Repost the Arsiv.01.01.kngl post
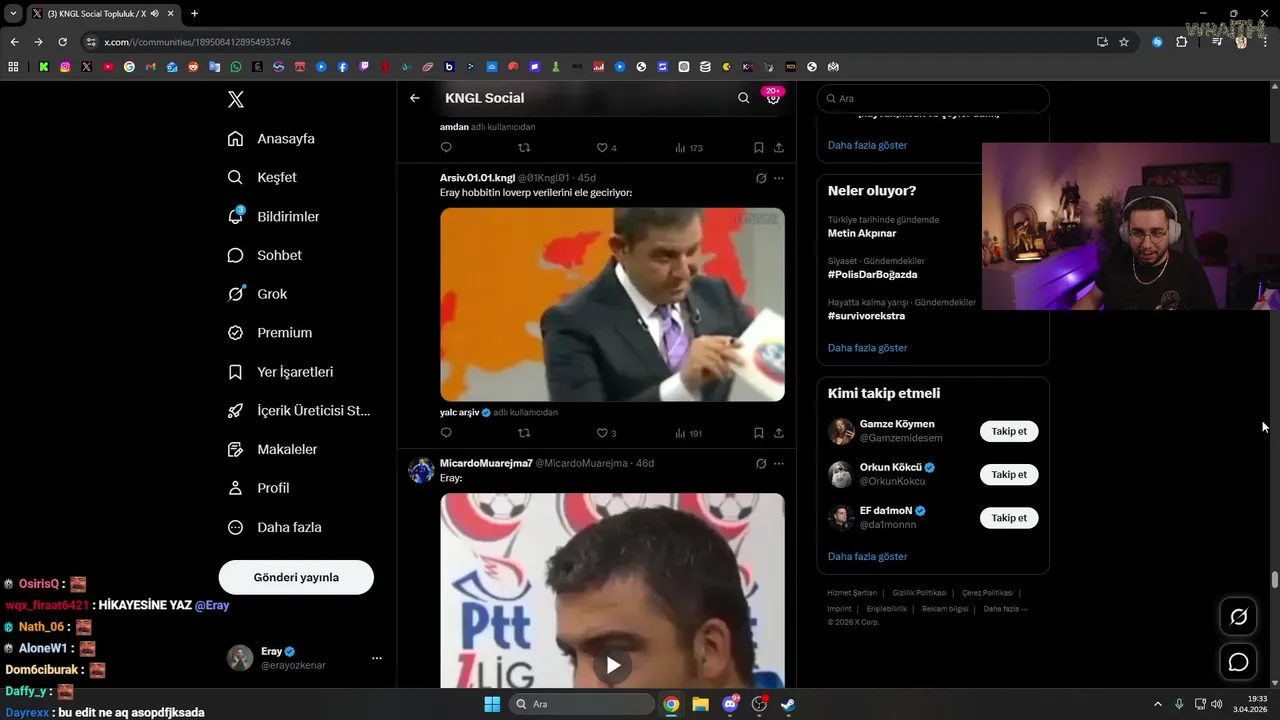 (x=524, y=433)
